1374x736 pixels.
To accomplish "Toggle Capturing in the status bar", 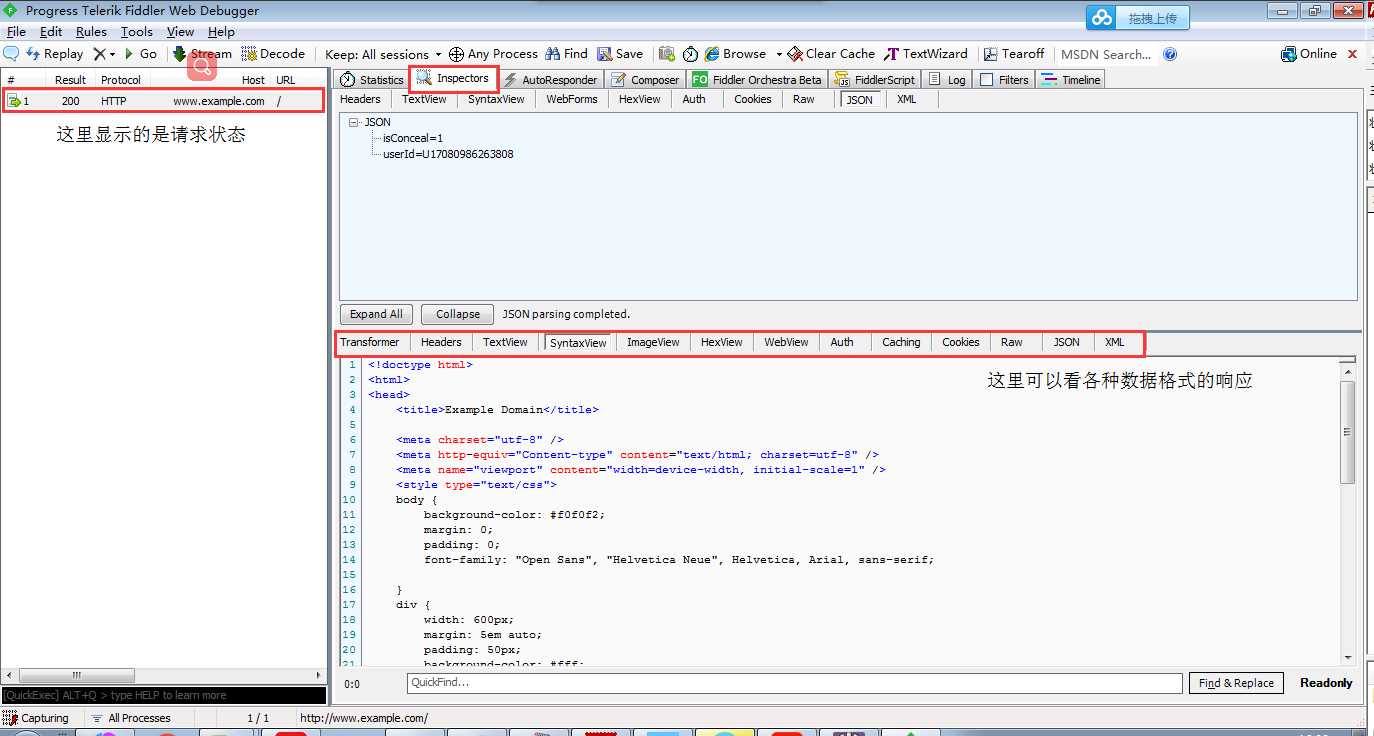I will click(x=36, y=718).
